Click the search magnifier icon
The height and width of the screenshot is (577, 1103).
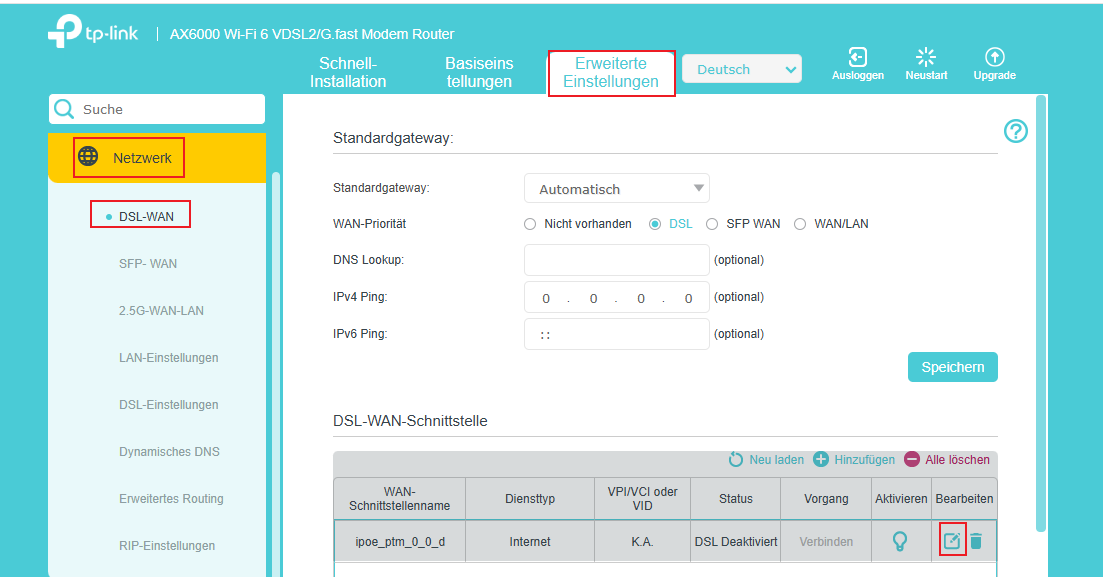tap(64, 109)
